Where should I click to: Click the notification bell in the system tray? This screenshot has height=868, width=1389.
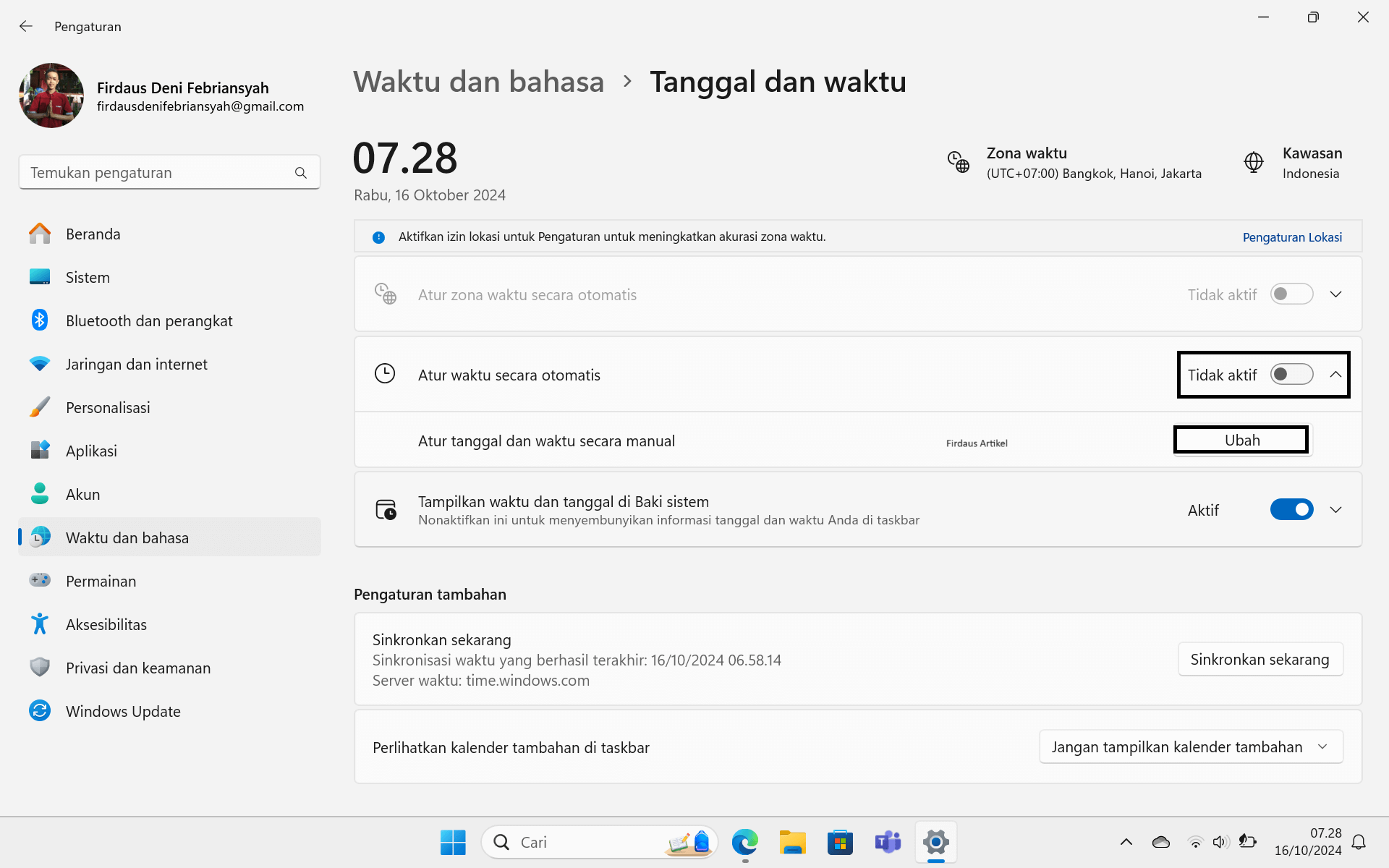pos(1359,842)
